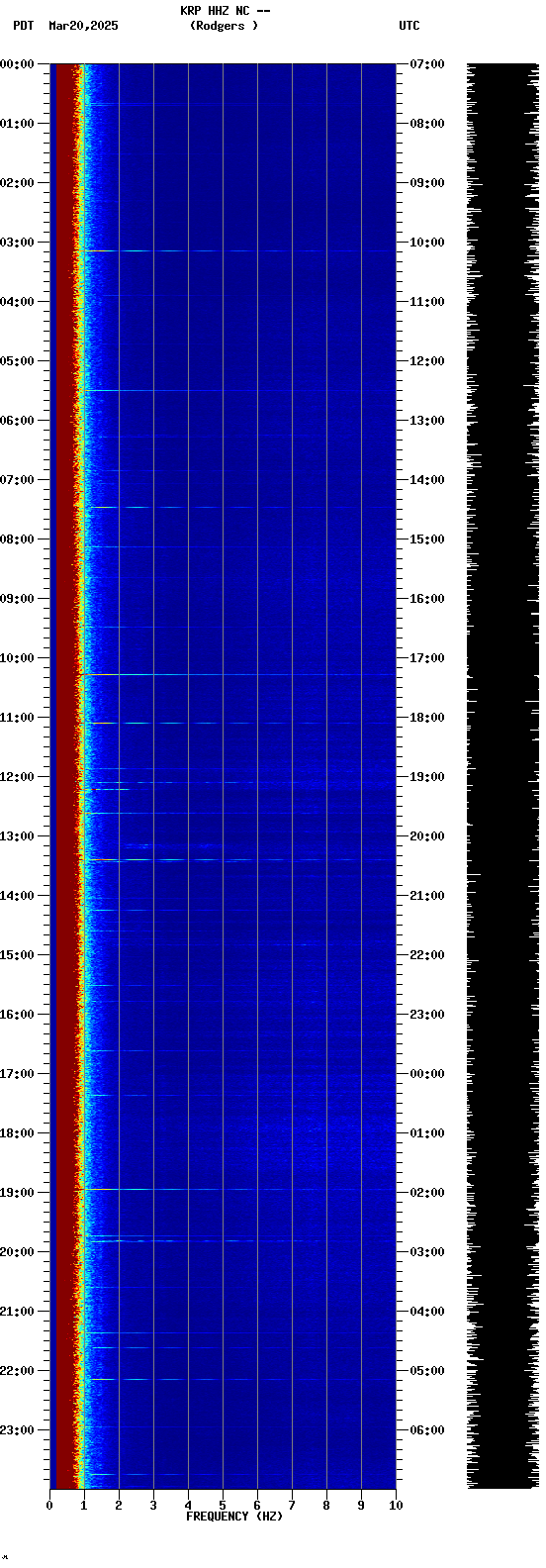Click the frequency axis tick label '5'
The width and height of the screenshot is (546, 1568).
click(x=223, y=1506)
